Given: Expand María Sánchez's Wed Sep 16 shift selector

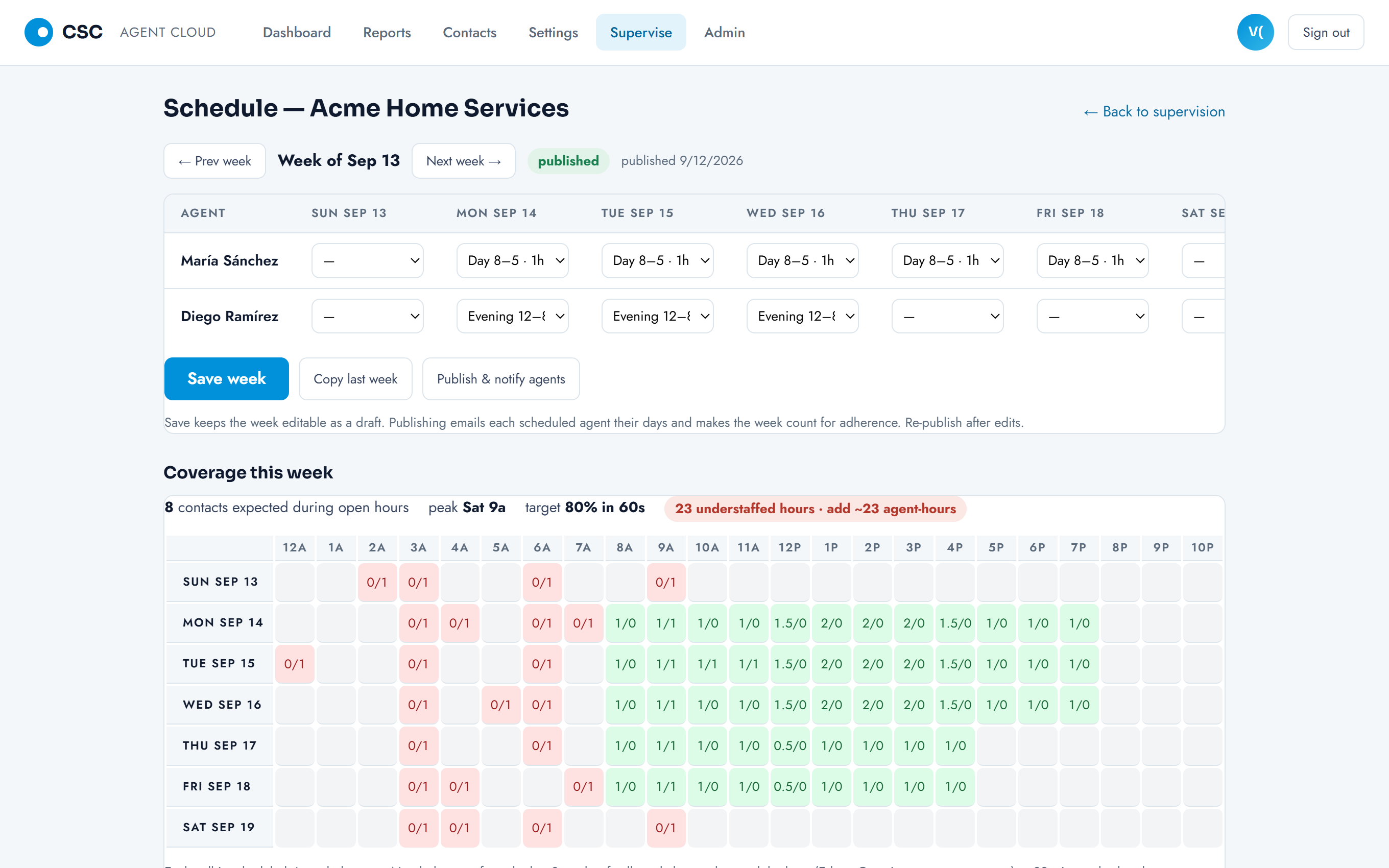Looking at the screenshot, I should point(802,260).
